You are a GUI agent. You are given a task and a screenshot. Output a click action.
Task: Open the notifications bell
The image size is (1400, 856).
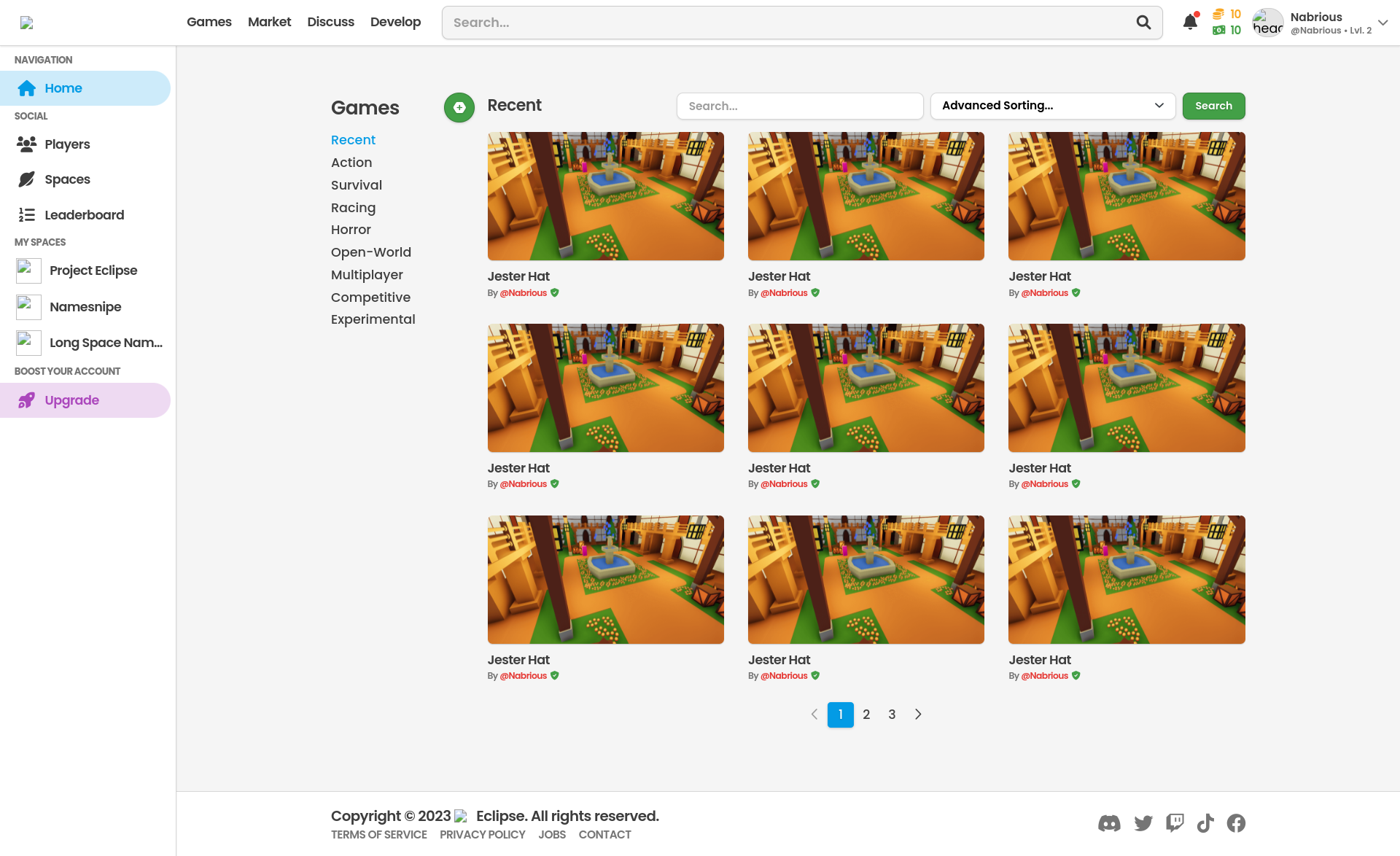point(1190,22)
